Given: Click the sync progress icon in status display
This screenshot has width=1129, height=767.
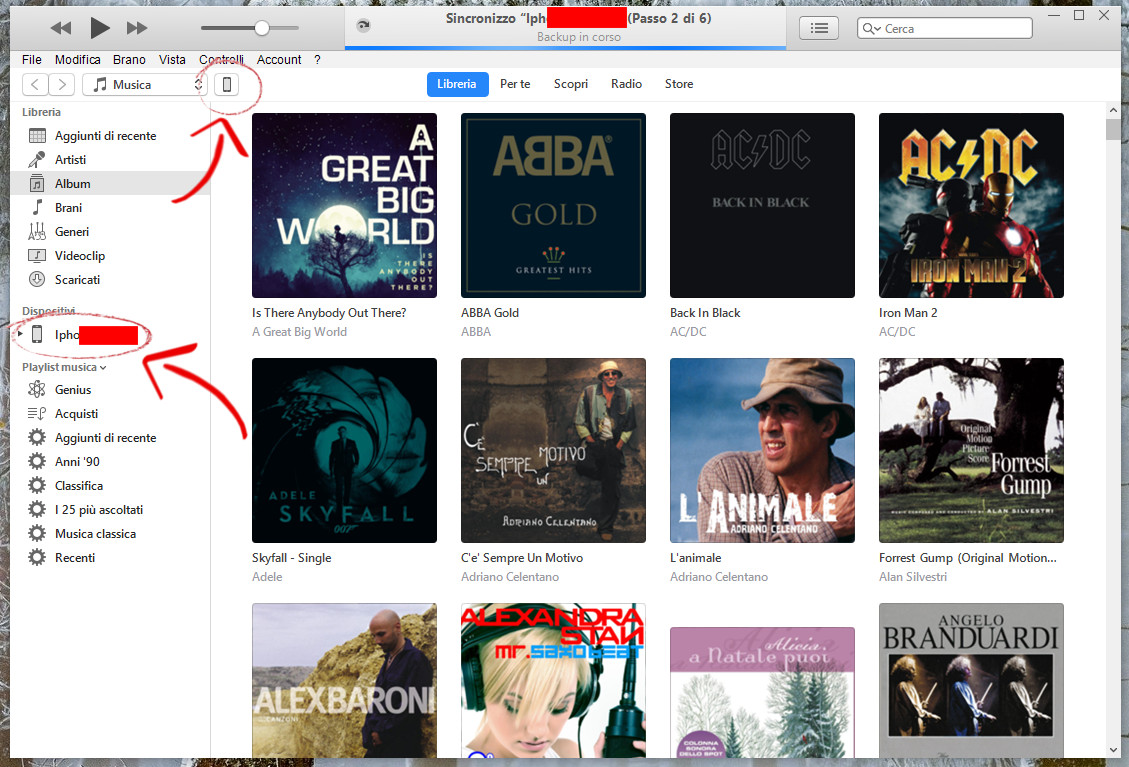Looking at the screenshot, I should [x=364, y=26].
